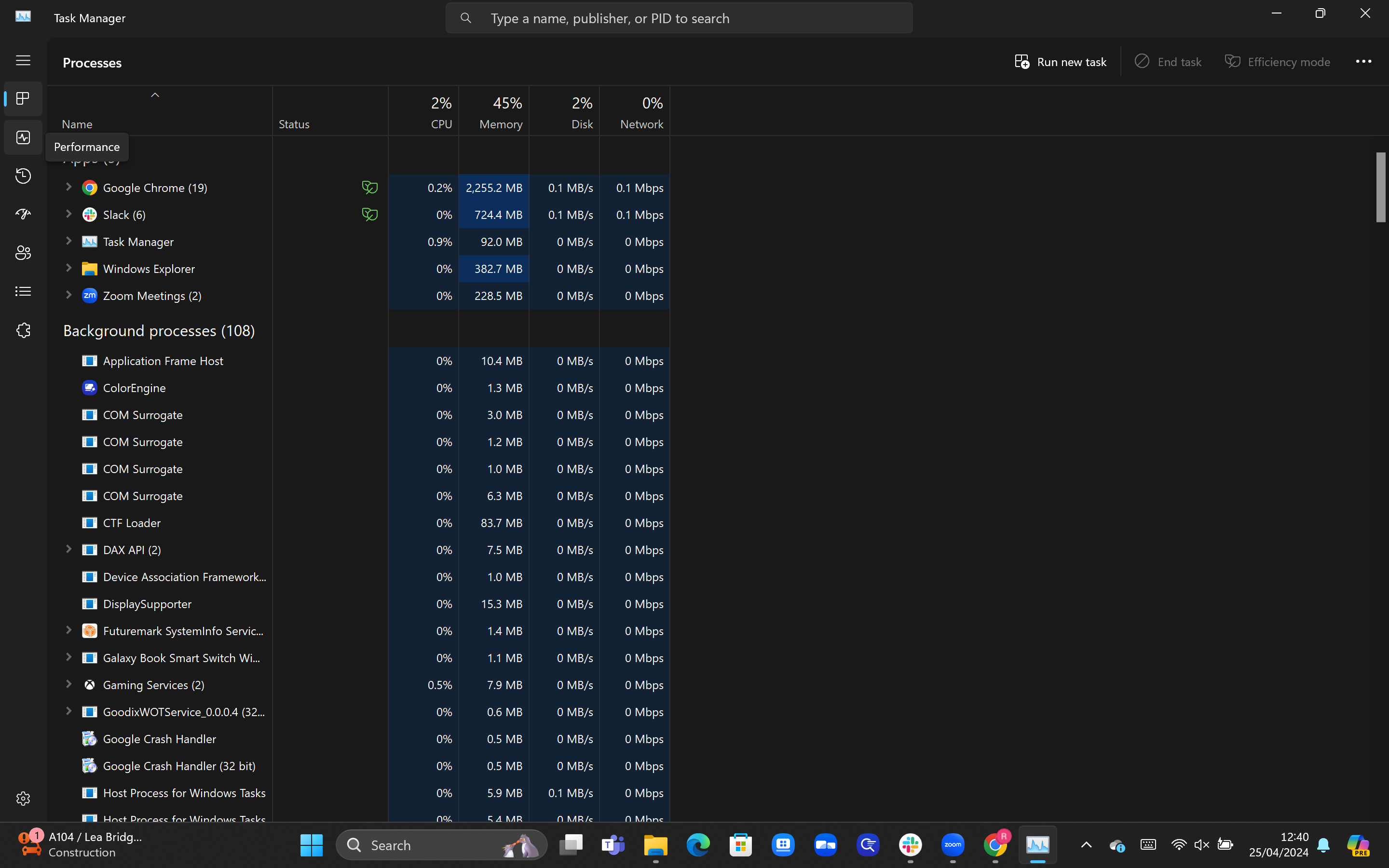Select the DisplaySupporter process
The image size is (1389, 868).
tap(359, 604)
